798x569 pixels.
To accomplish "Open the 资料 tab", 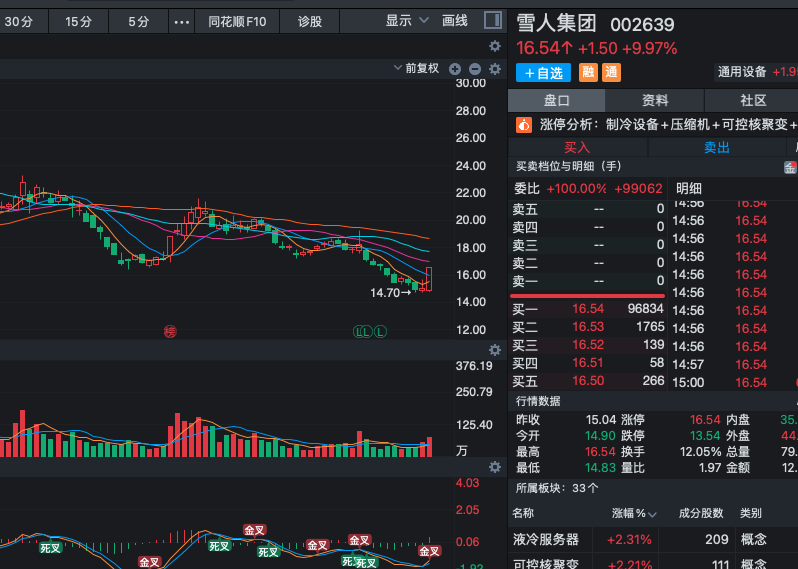I will tap(655, 100).
